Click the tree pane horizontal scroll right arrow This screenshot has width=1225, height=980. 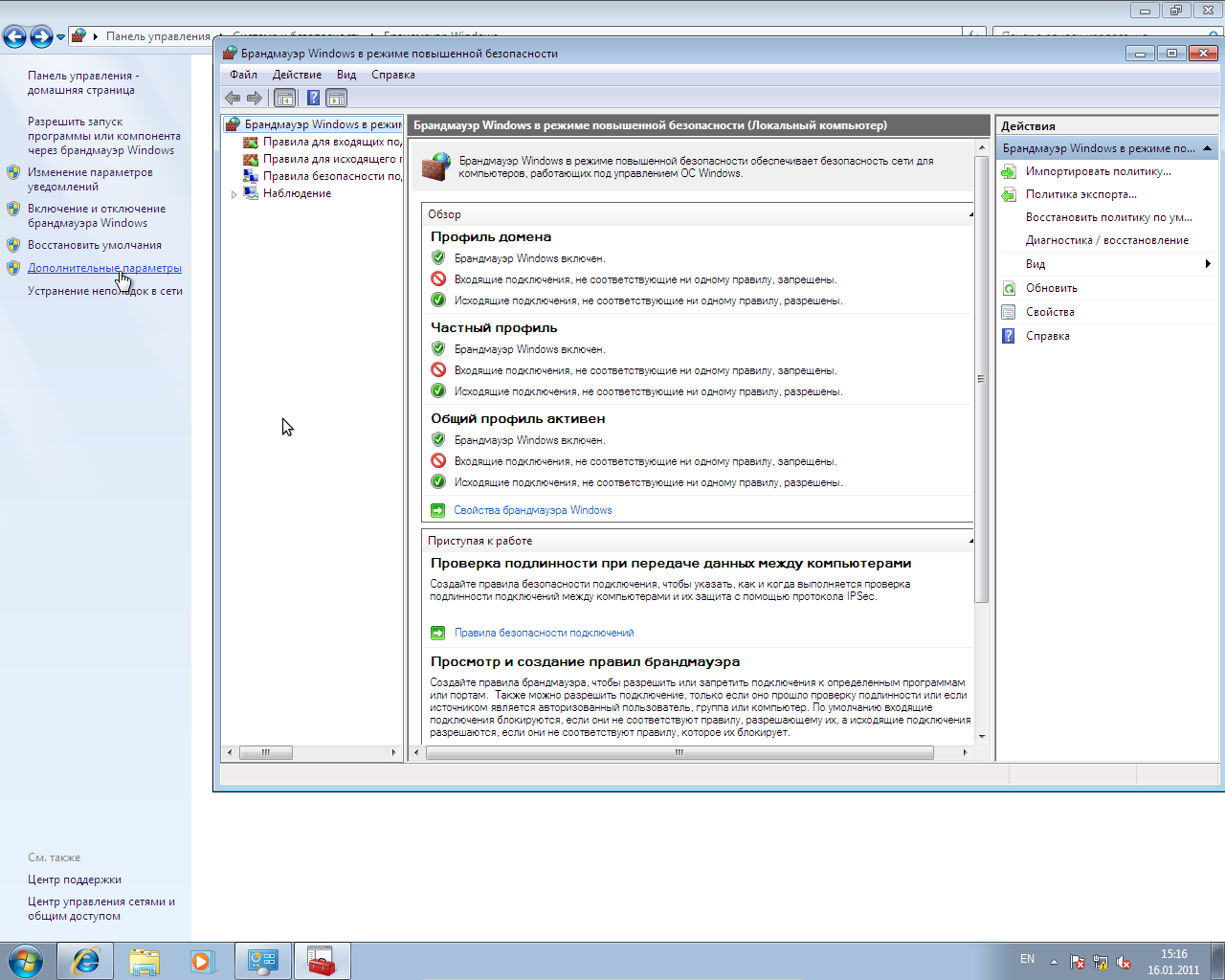[393, 752]
